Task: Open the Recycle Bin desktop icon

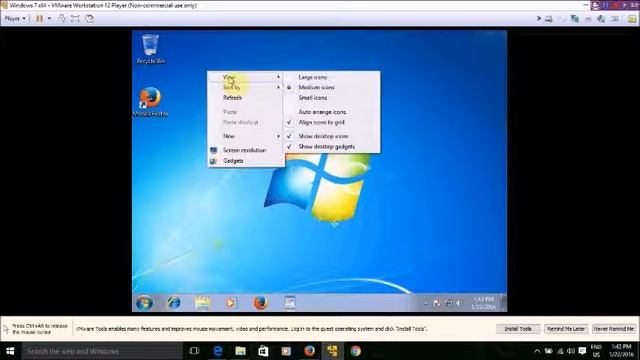Action: click(151, 49)
